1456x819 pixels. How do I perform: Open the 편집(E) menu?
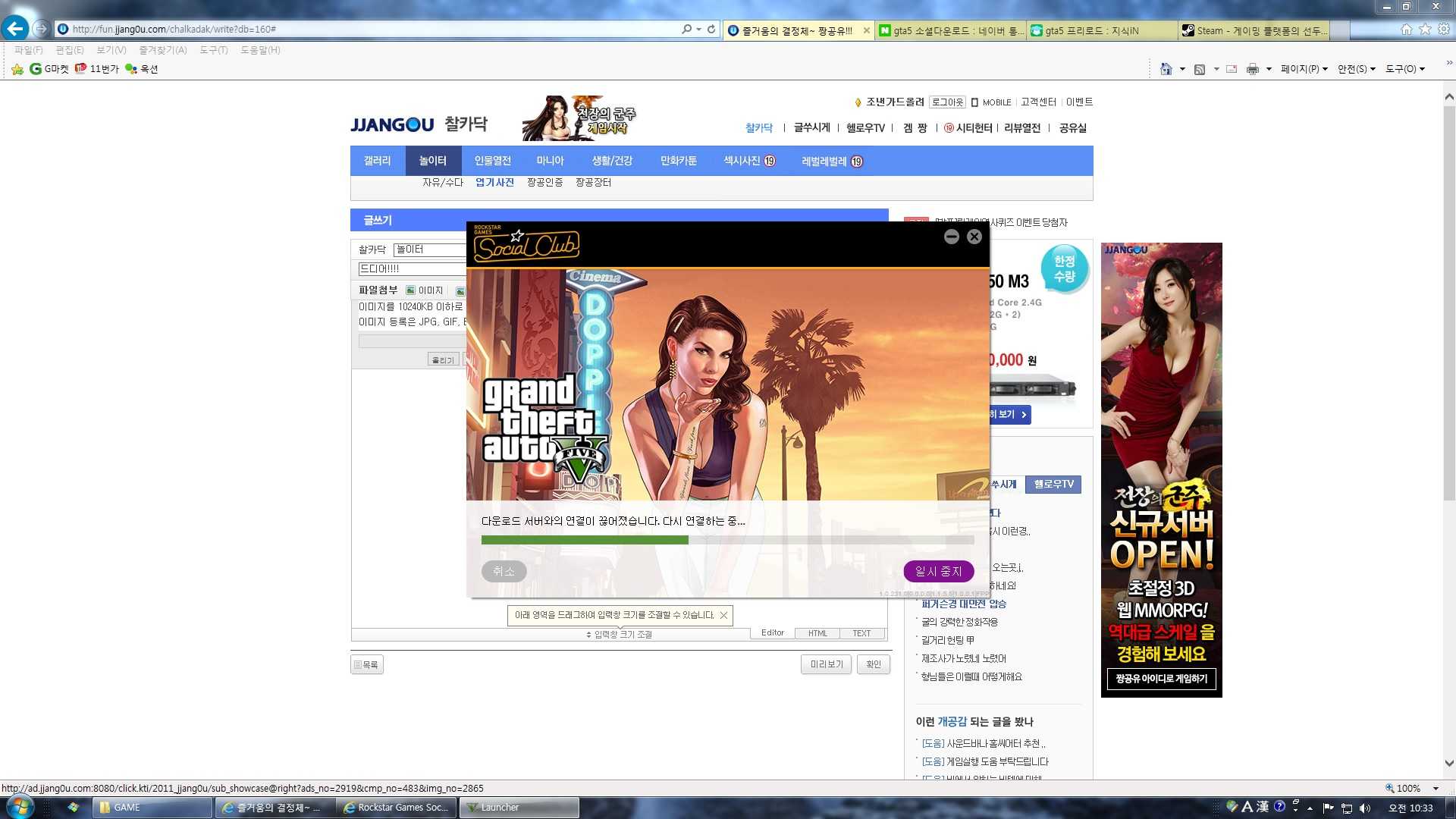(69, 50)
